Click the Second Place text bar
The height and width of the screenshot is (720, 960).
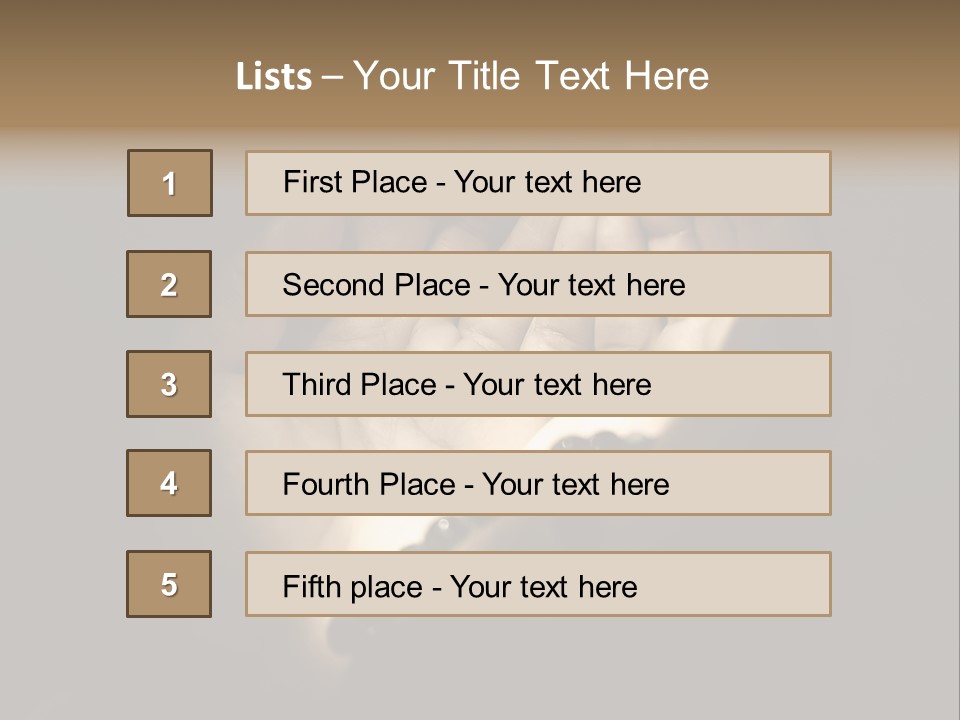[x=538, y=284]
